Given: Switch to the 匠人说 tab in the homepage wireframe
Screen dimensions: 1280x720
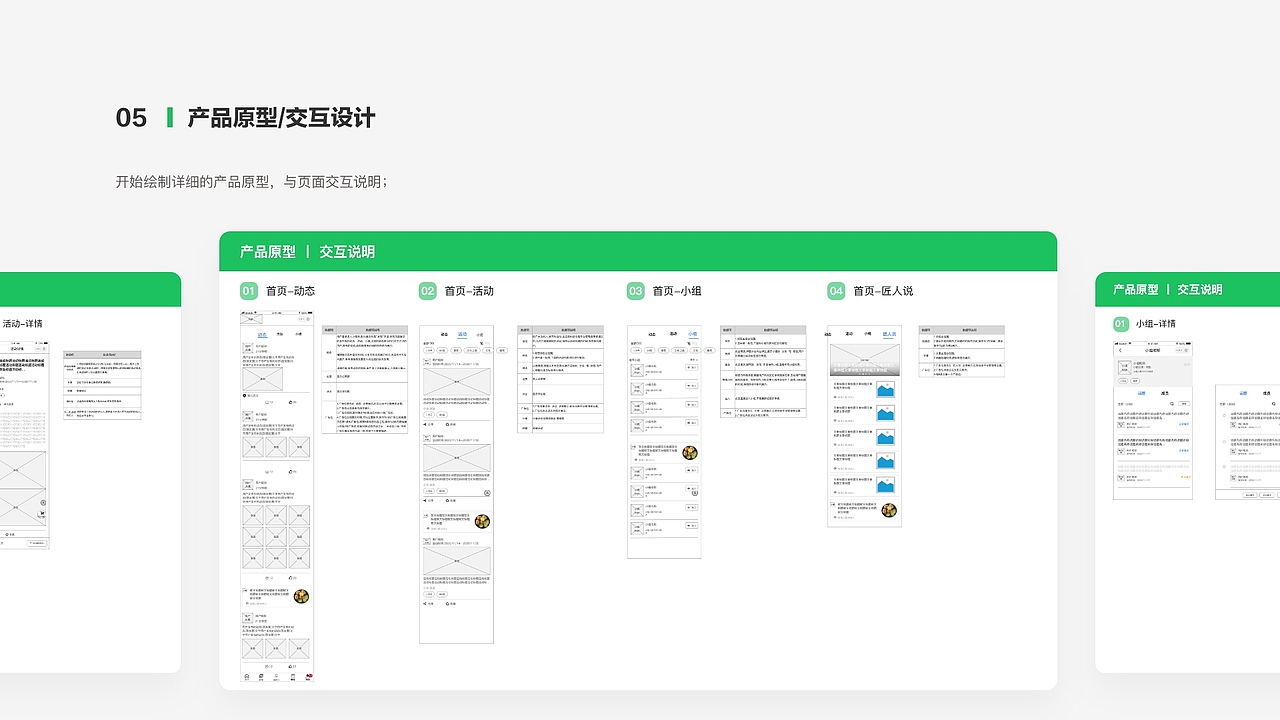Looking at the screenshot, I should [x=888, y=333].
